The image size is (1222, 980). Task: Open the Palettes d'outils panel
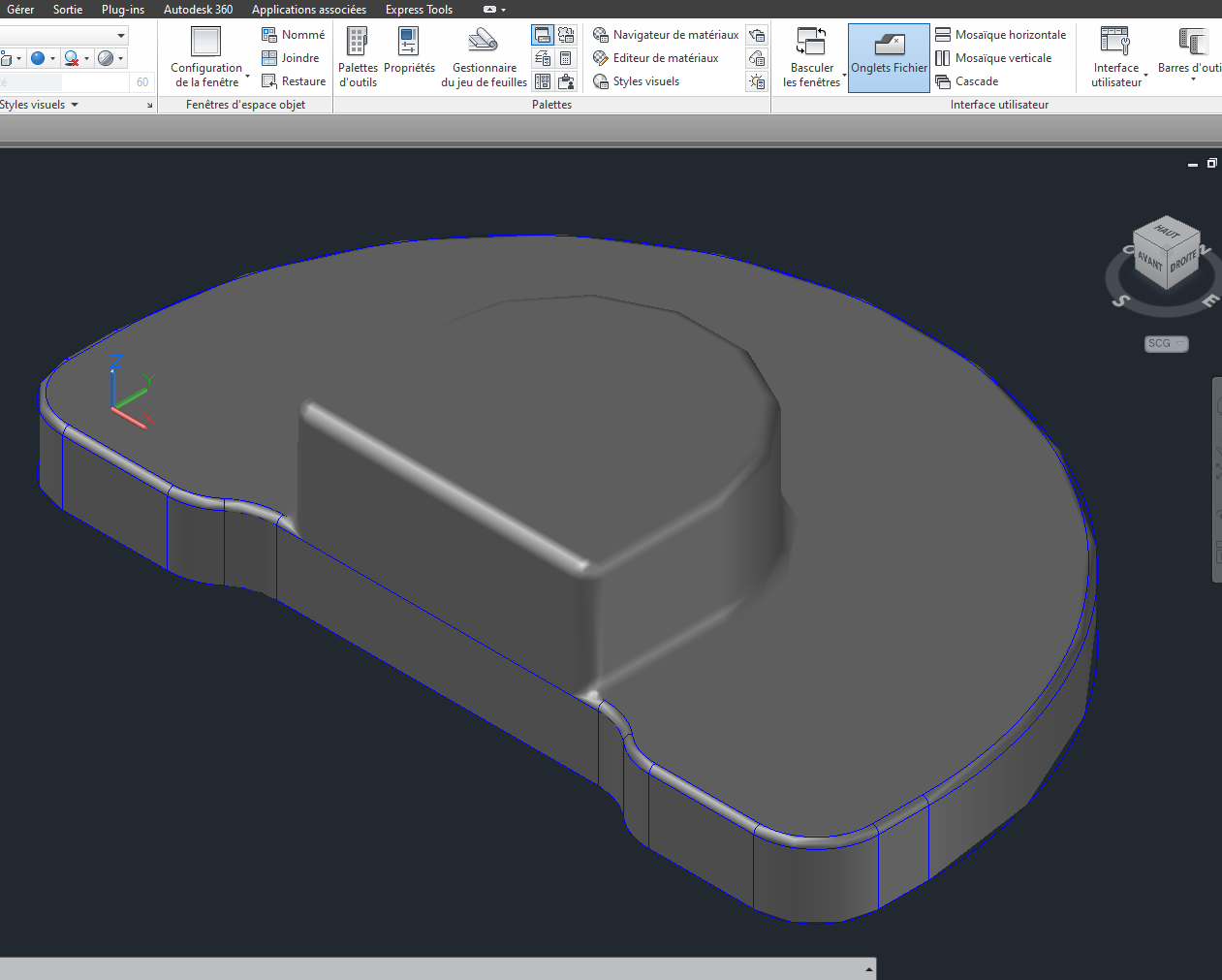click(358, 57)
